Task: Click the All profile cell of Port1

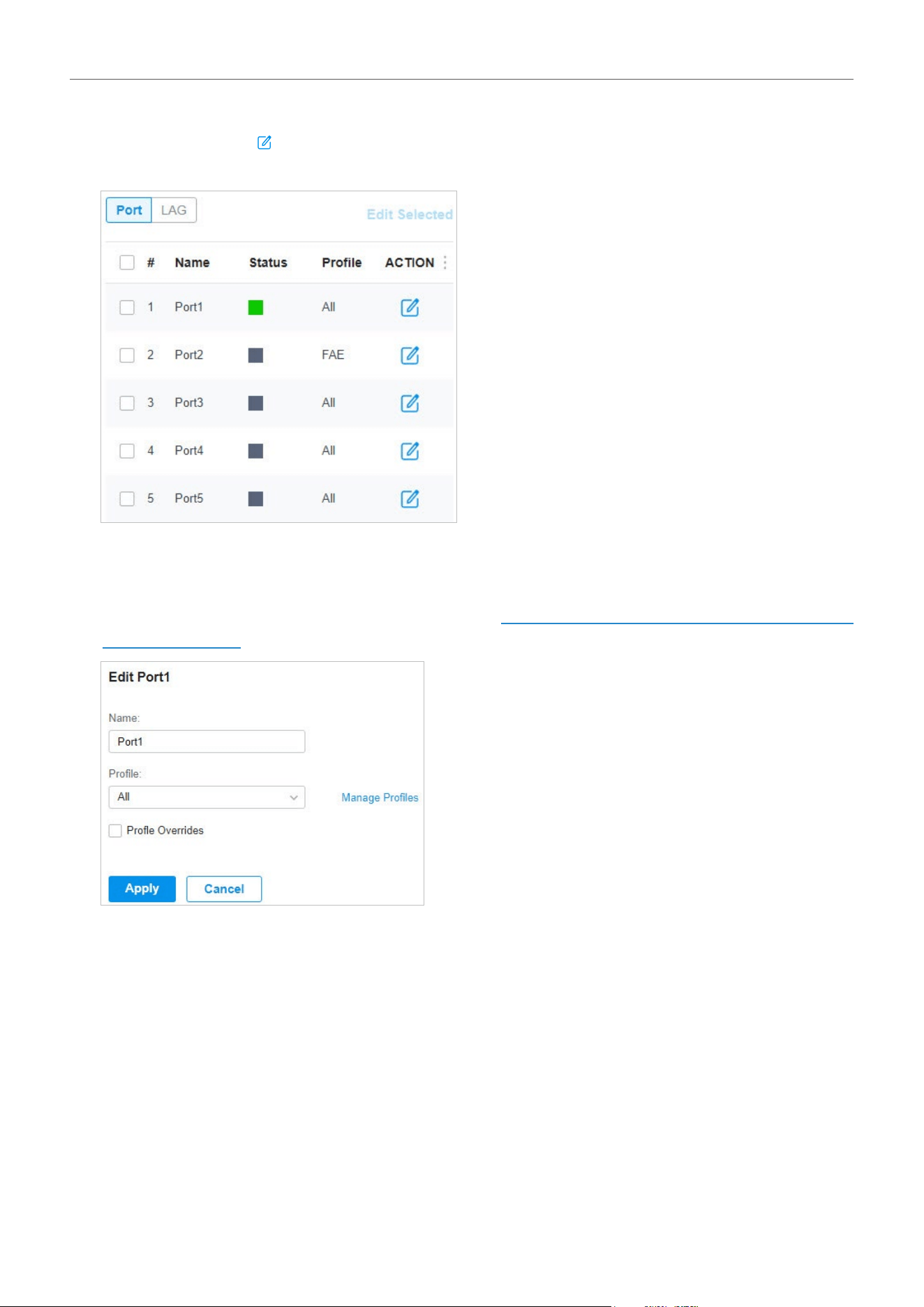Action: (x=329, y=307)
